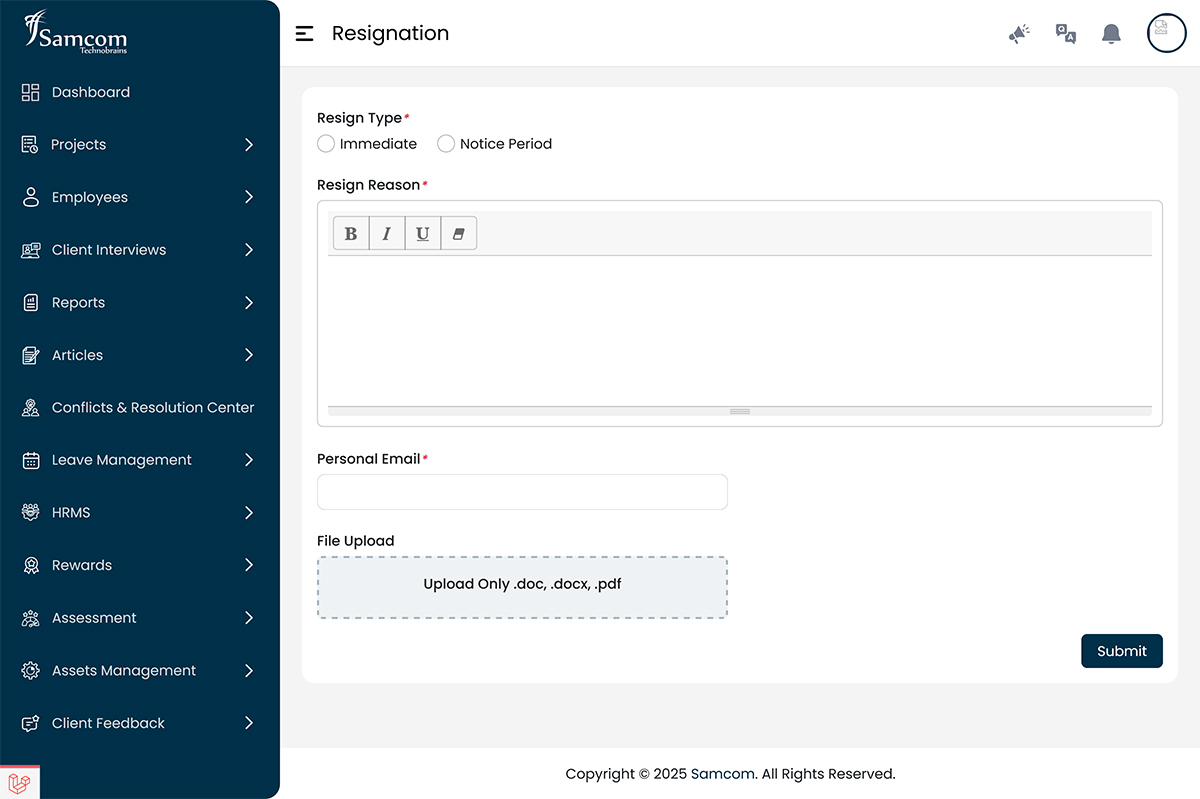Image resolution: width=1200 pixels, height=799 pixels.
Task: Toggle underline formatting in editor
Action: point(423,233)
